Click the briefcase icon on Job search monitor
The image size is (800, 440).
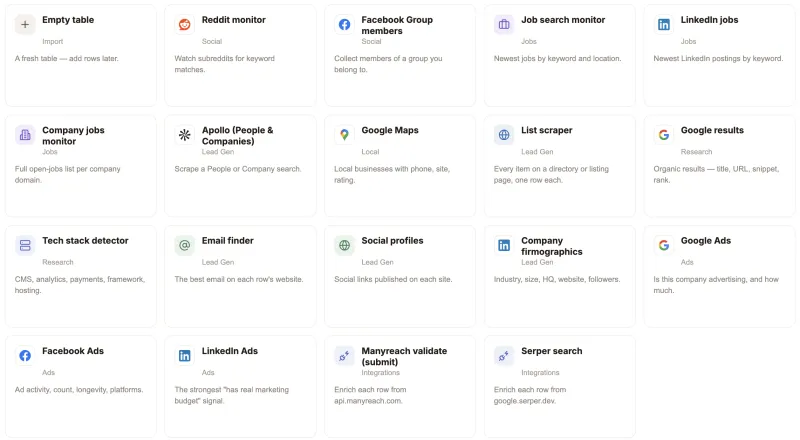pyautogui.click(x=504, y=25)
